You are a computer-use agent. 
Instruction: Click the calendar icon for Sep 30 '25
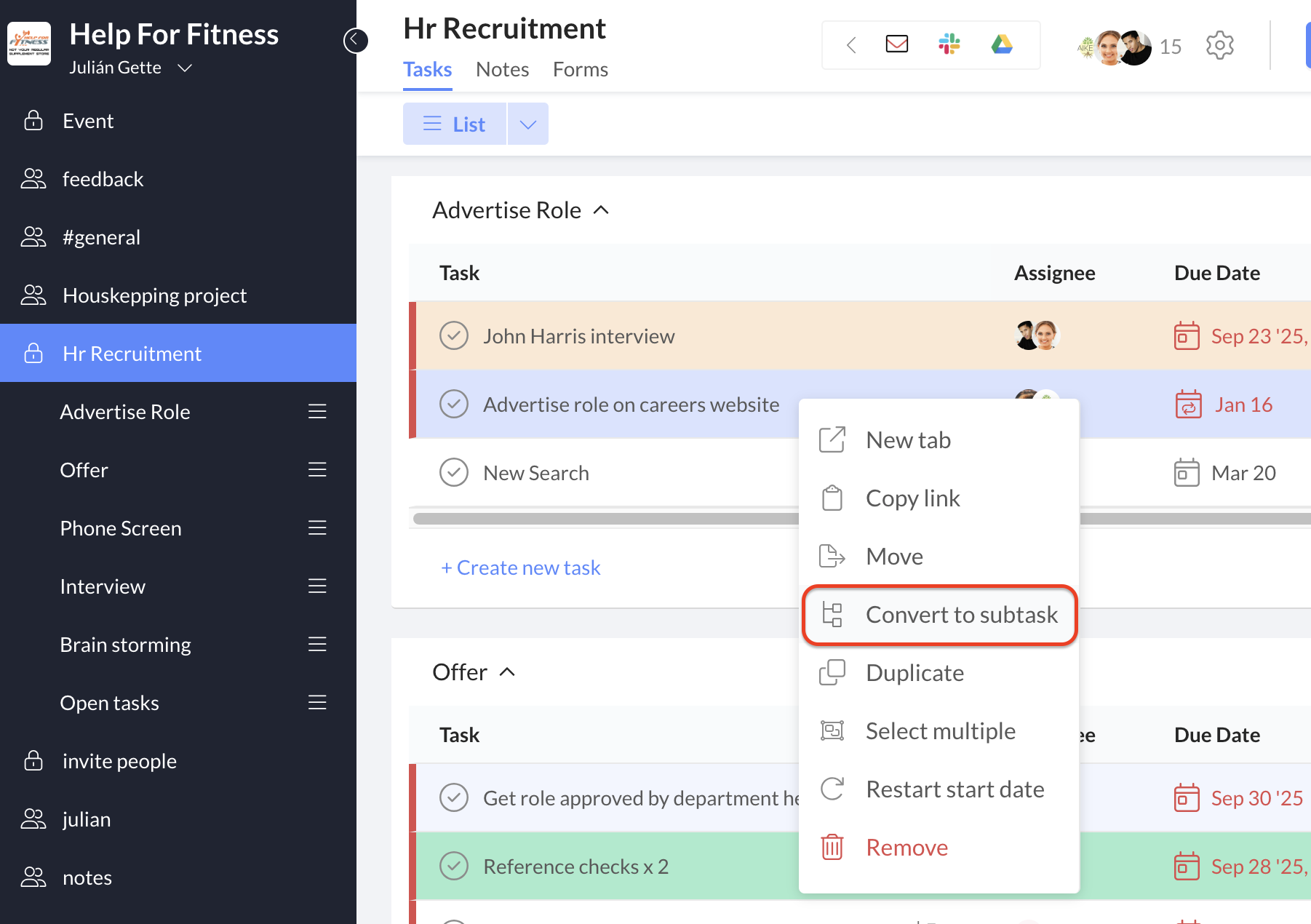tap(1187, 798)
